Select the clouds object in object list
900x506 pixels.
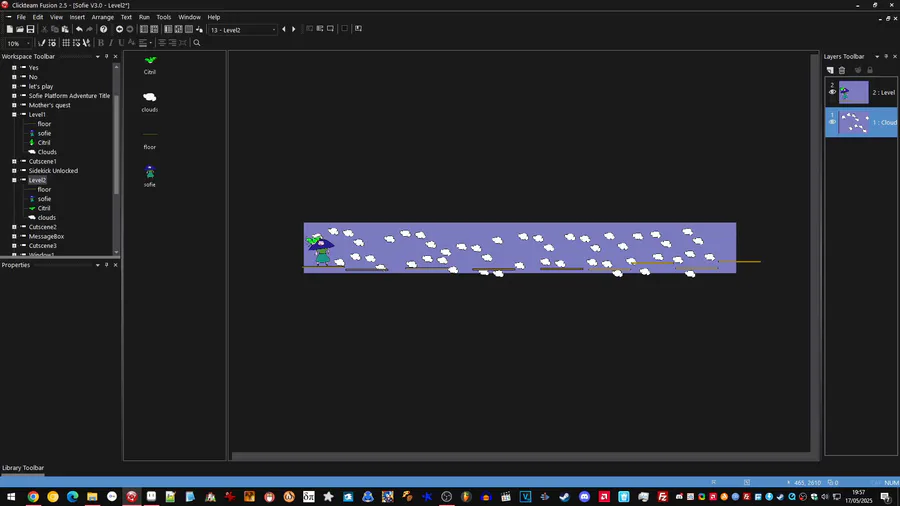tap(150, 102)
